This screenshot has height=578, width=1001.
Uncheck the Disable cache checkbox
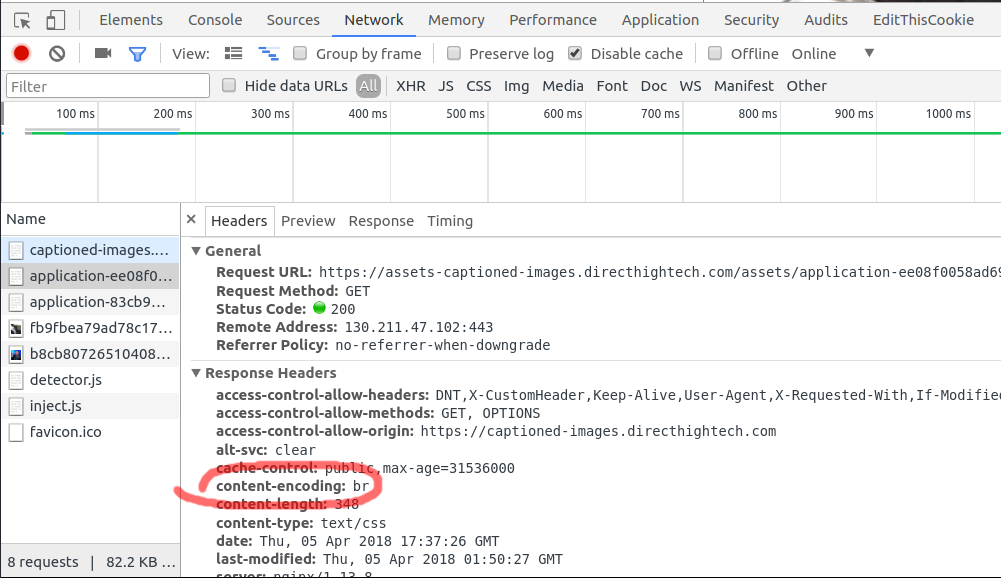pyautogui.click(x=575, y=54)
